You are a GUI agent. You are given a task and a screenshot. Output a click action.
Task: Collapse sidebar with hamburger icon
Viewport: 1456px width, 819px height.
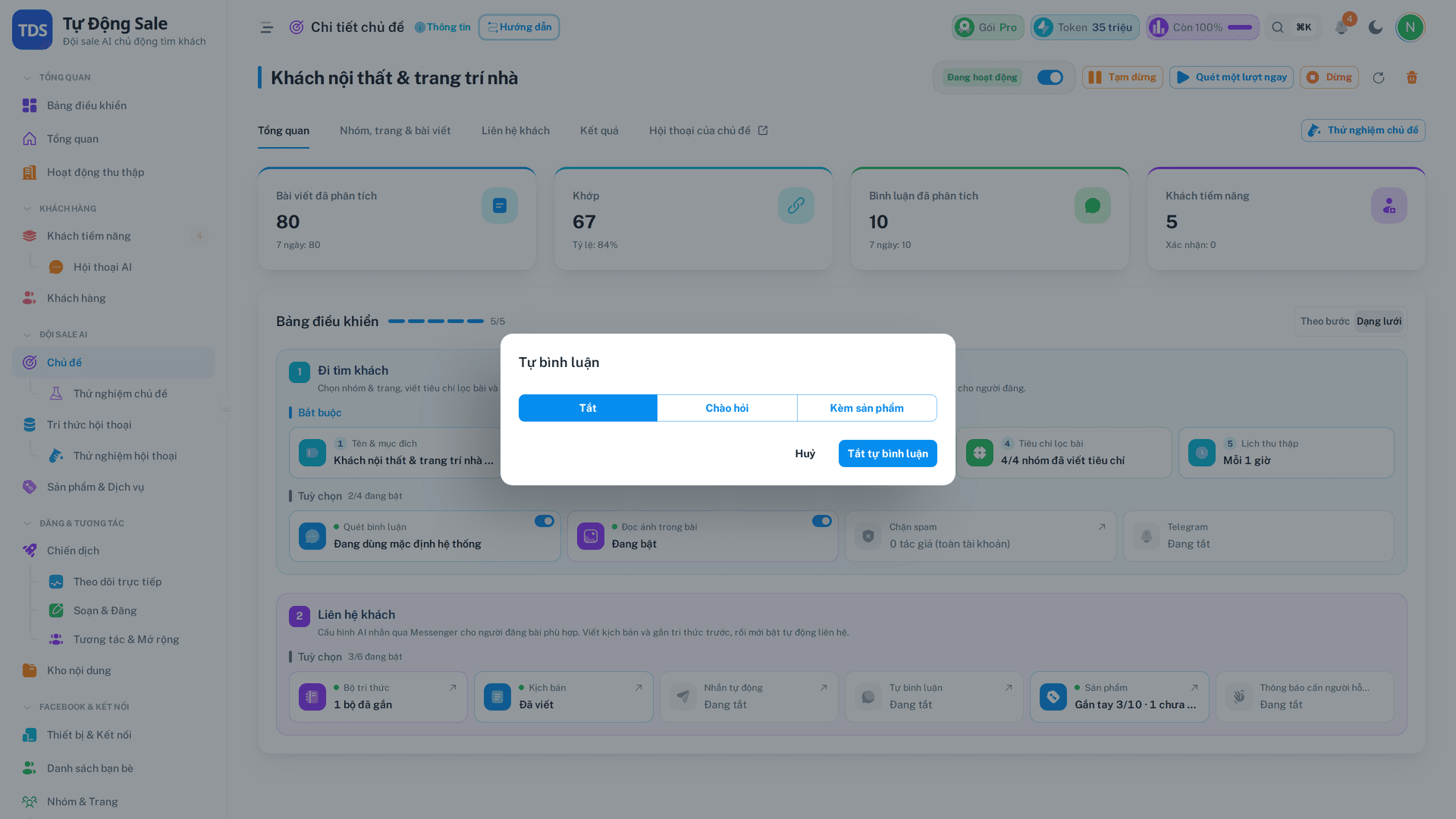point(266,27)
